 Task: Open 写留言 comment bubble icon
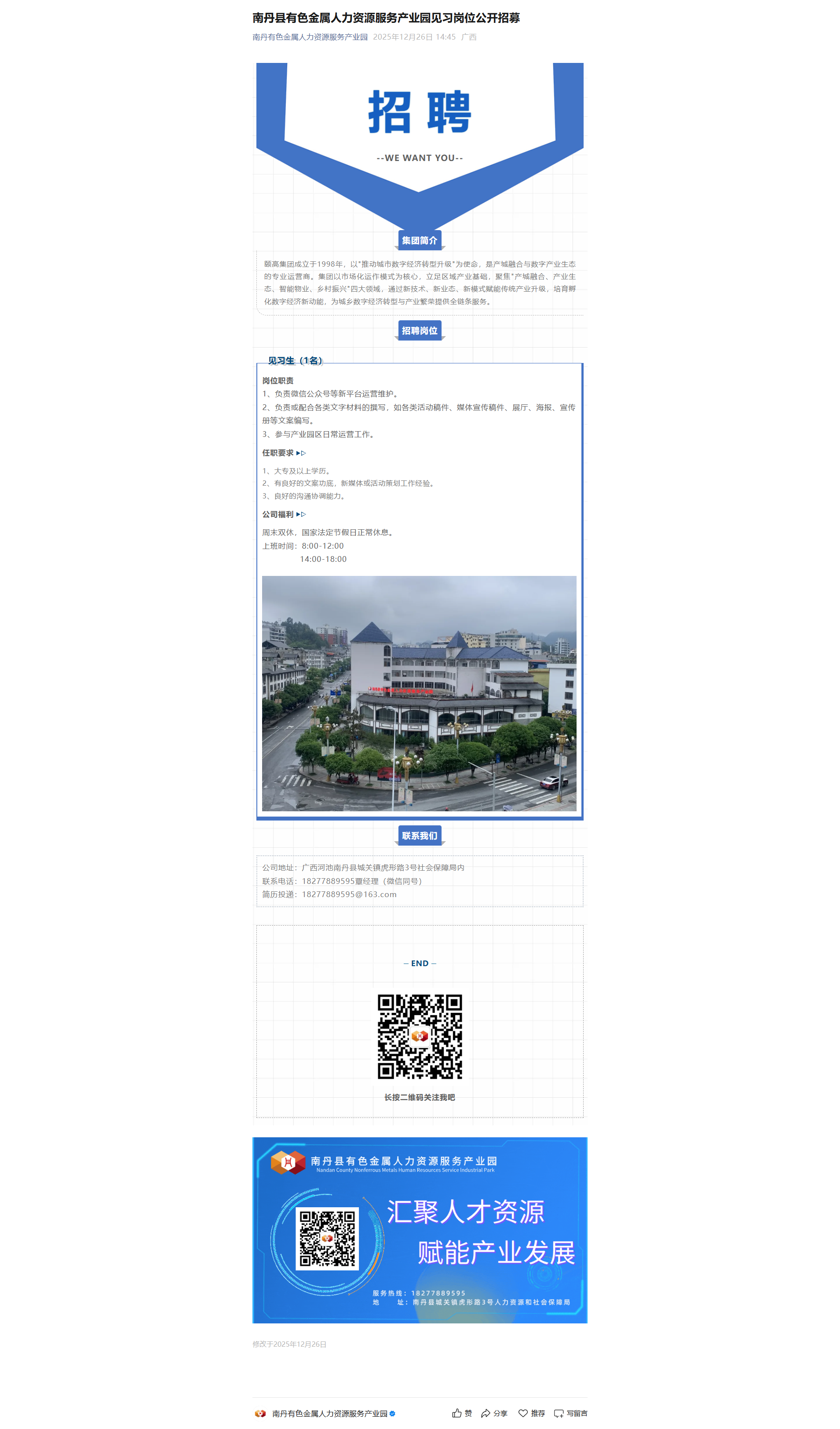pyautogui.click(x=558, y=1413)
